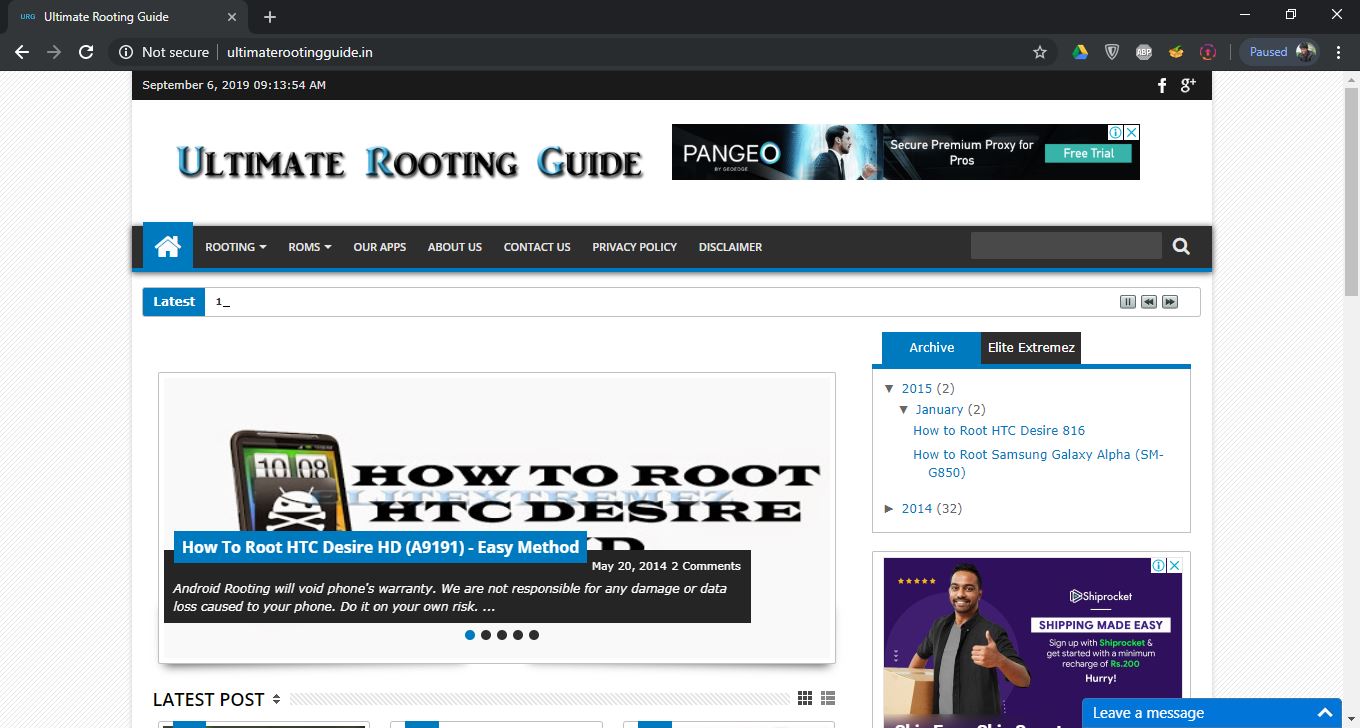Select the first blue slideshow dot
This screenshot has height=728, width=1360.
[x=470, y=635]
